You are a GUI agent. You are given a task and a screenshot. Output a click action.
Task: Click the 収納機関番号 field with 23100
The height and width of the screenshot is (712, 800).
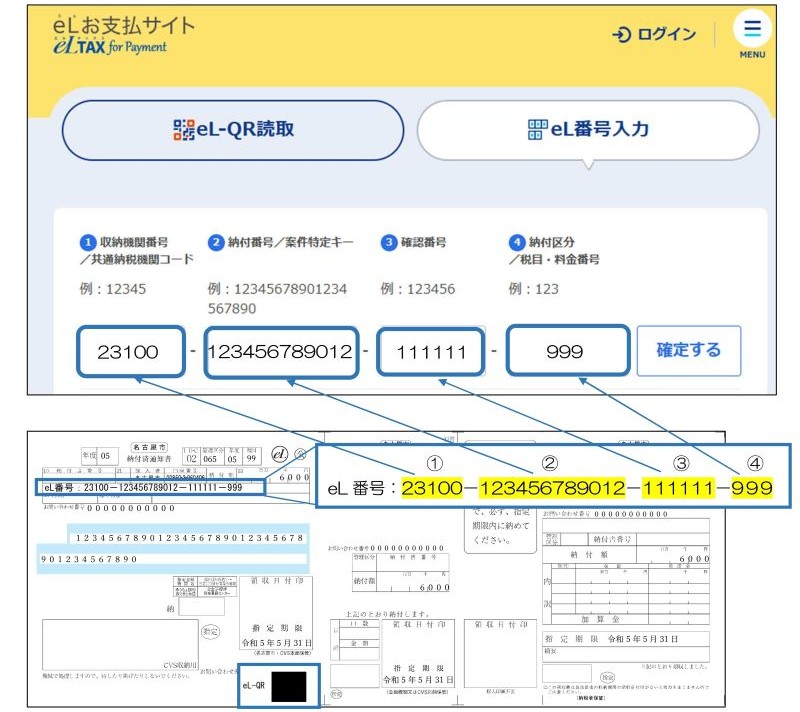point(131,351)
